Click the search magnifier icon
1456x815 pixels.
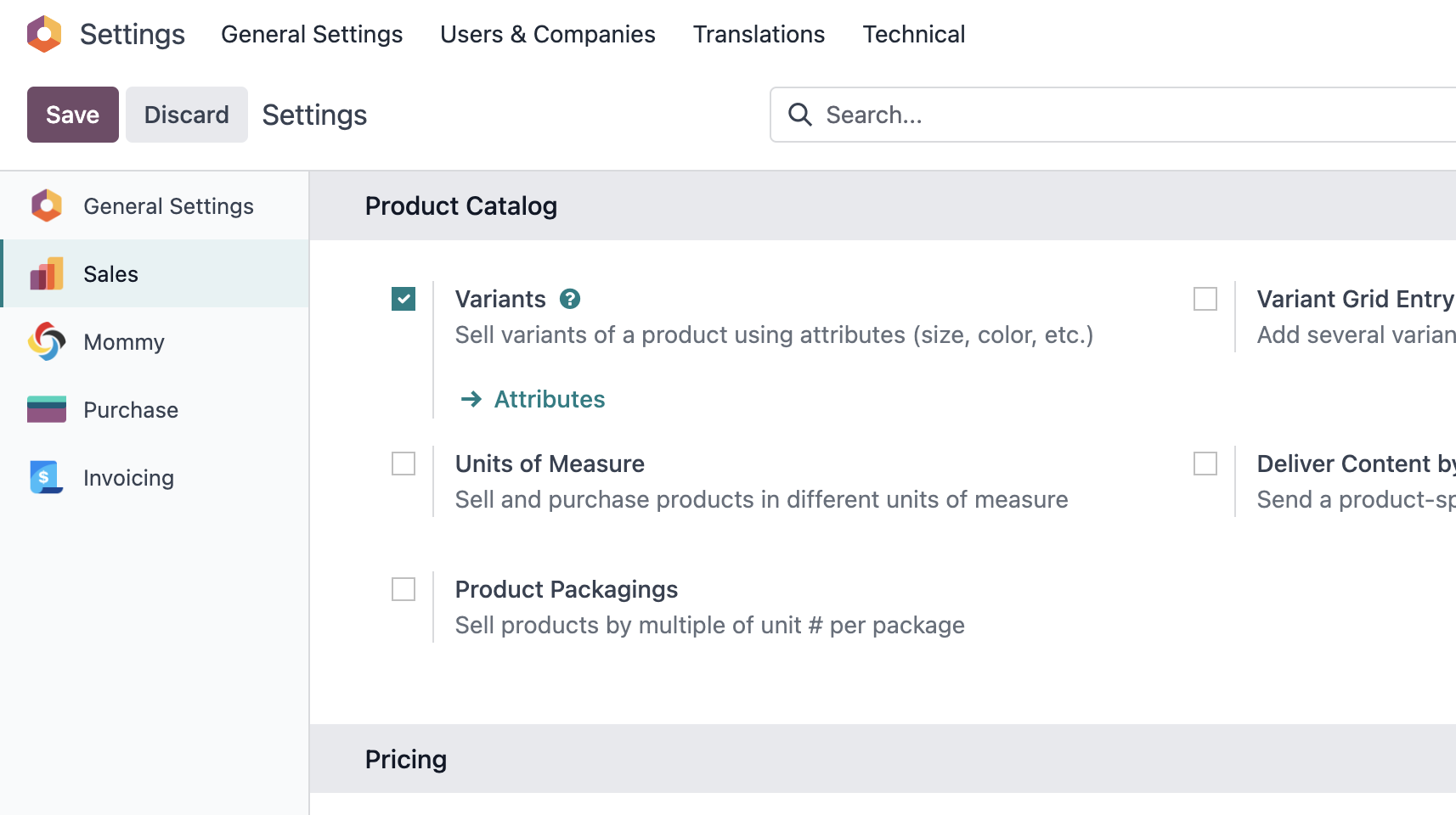(800, 115)
